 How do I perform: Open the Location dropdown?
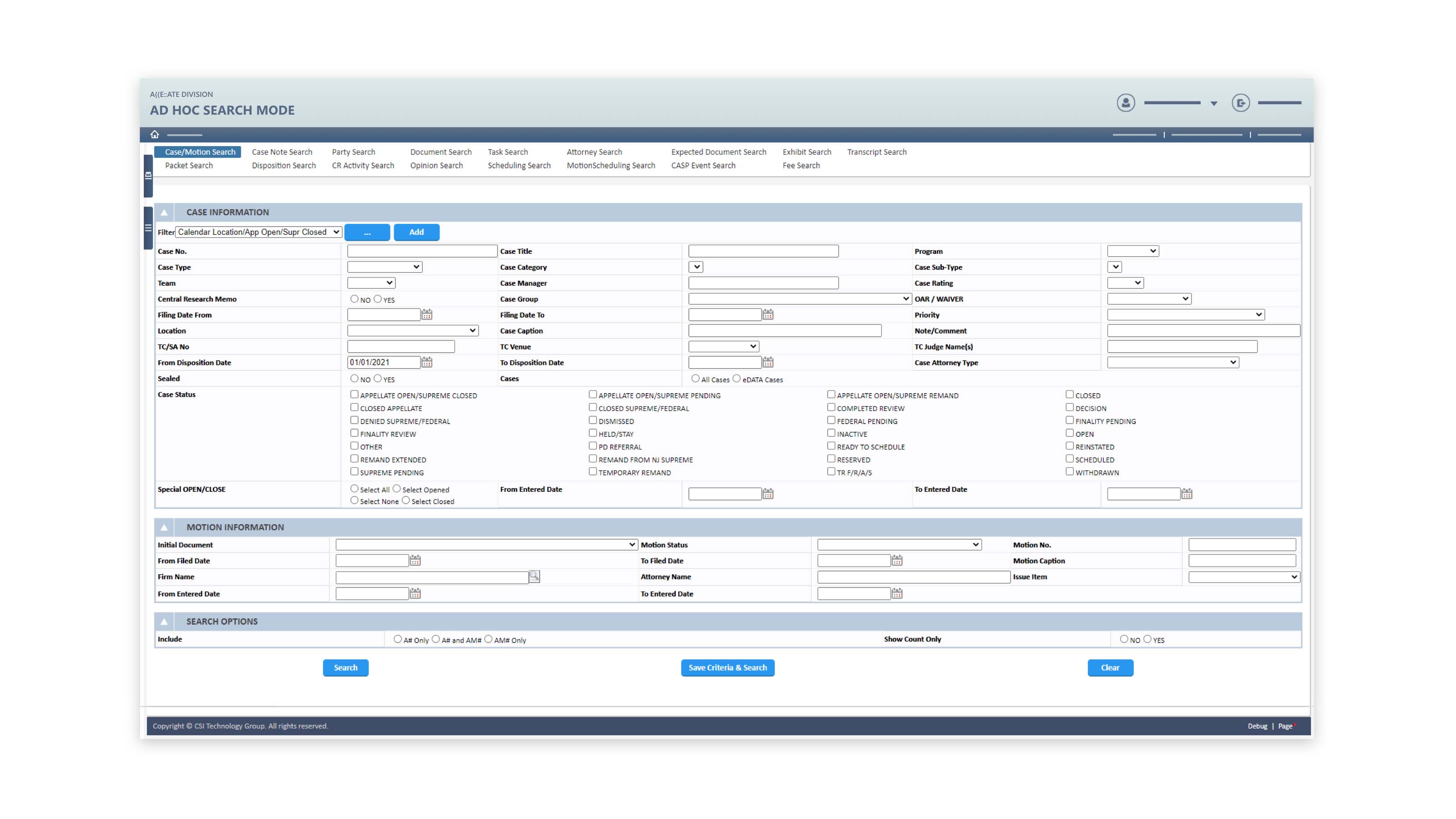pyautogui.click(x=413, y=331)
